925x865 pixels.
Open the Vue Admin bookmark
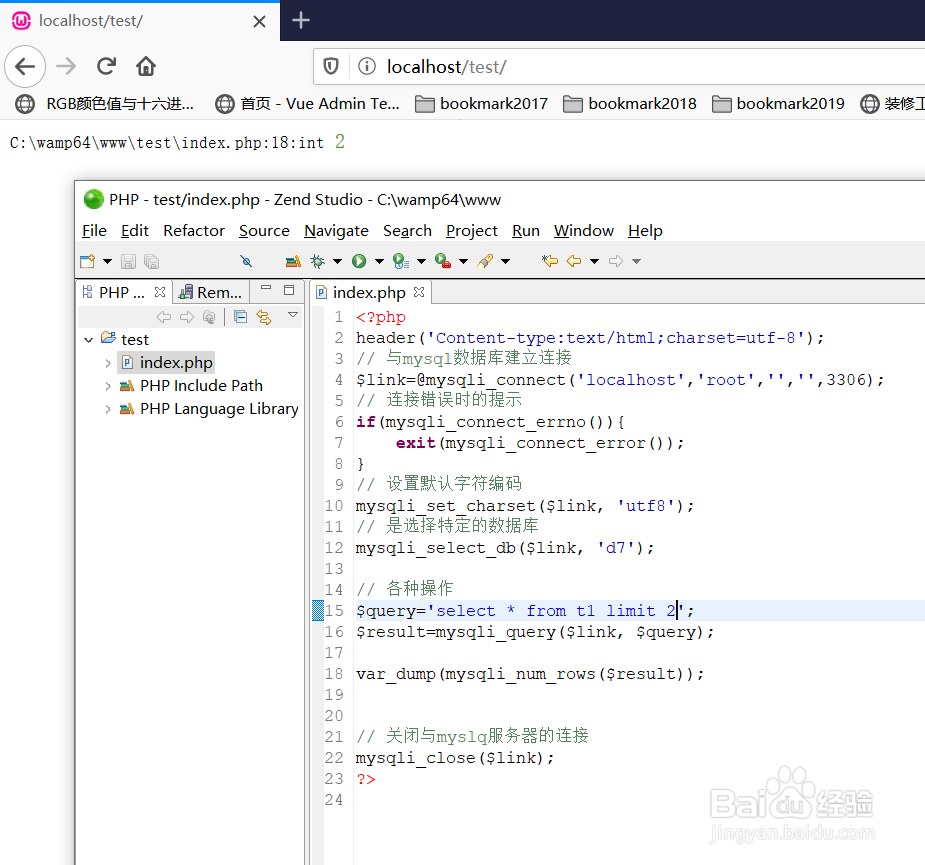(x=307, y=104)
